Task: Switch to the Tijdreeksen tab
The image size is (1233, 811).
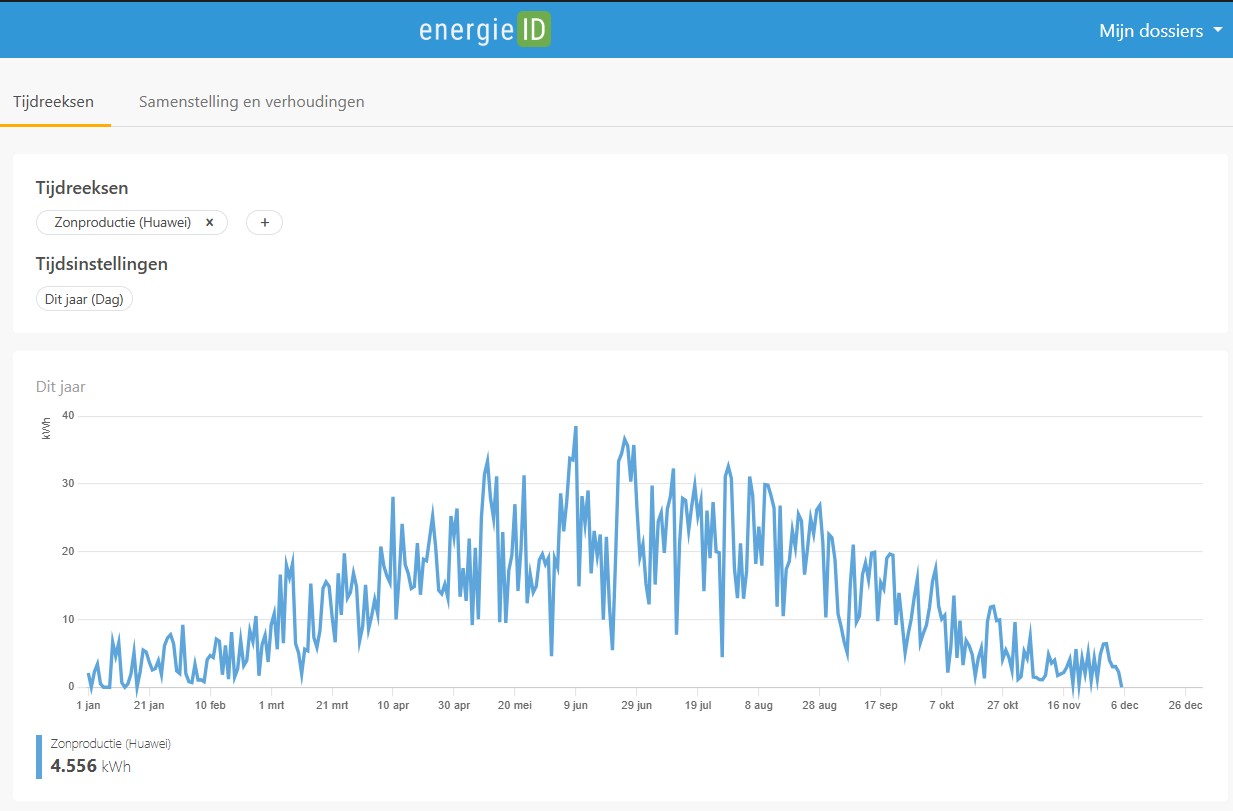Action: (53, 101)
